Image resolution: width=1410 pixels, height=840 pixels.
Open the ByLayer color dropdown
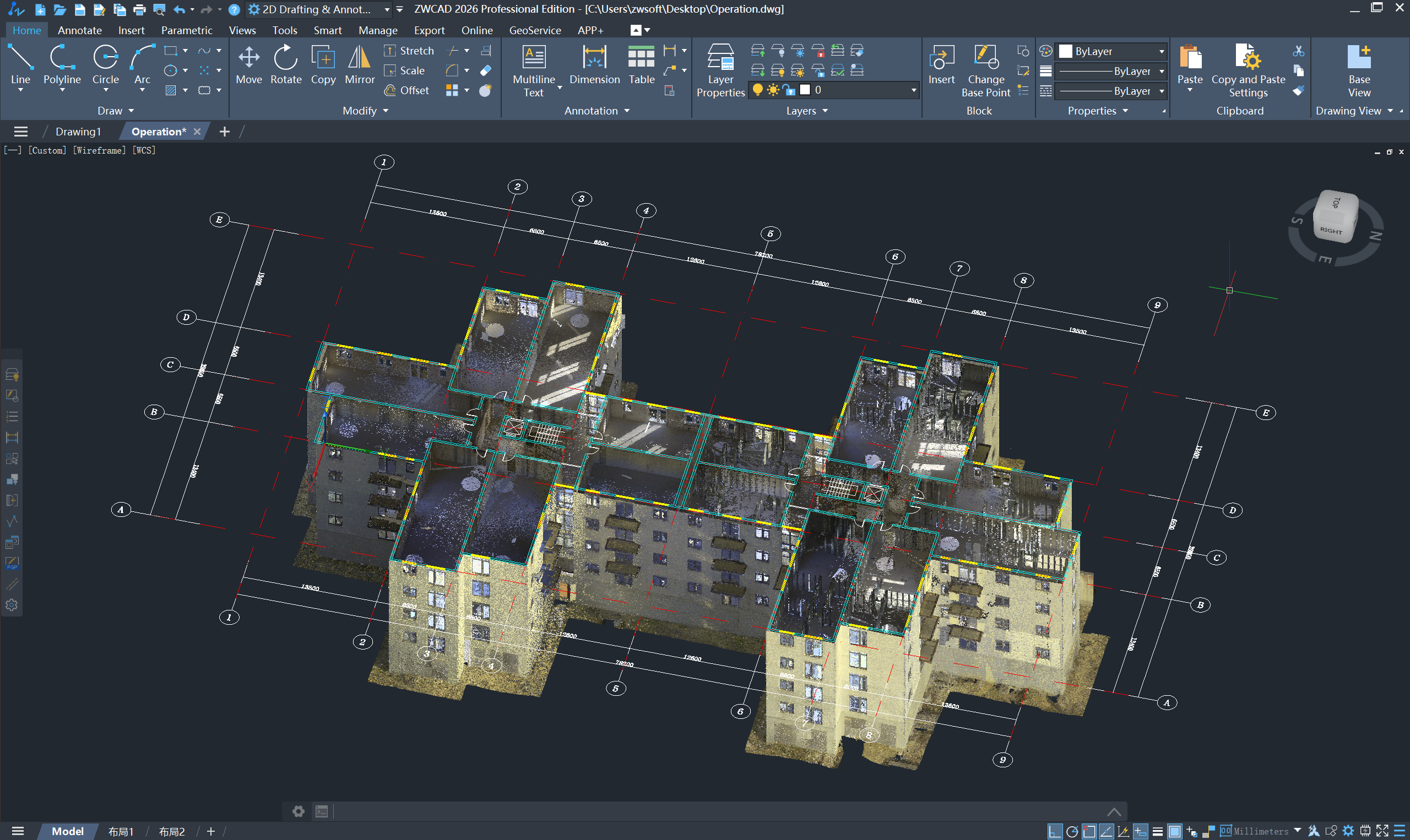(x=1111, y=52)
